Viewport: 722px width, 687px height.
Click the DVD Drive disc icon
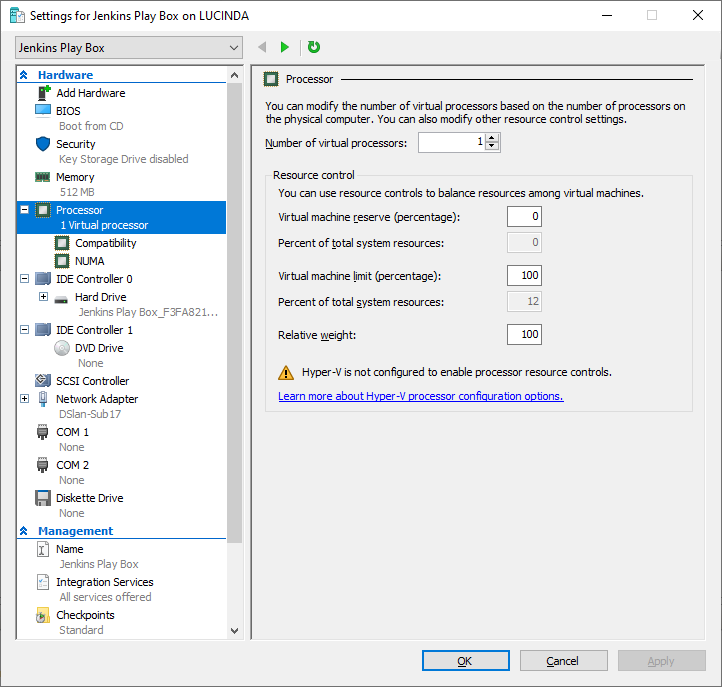62,348
